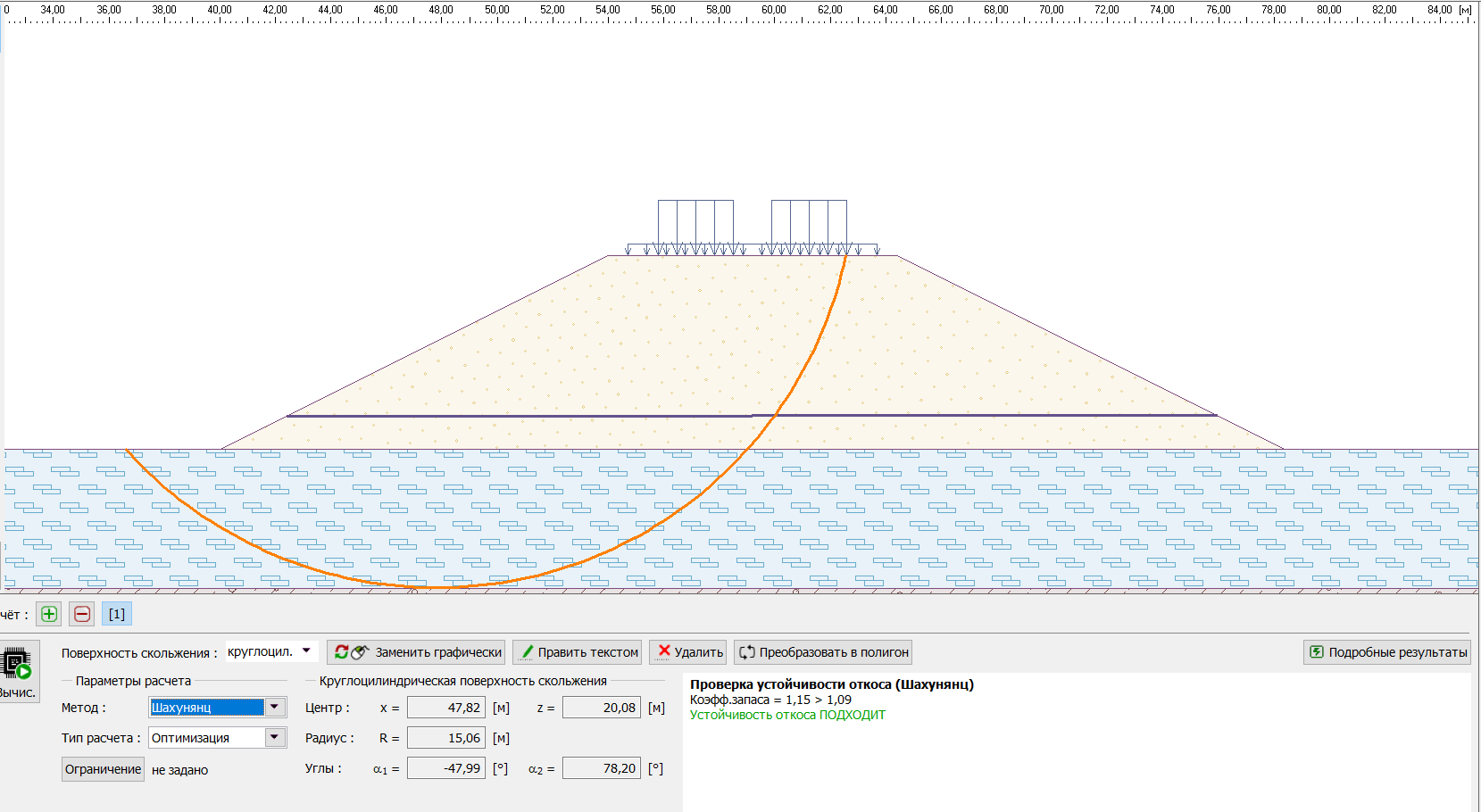Click the 'не задано' label
This screenshot has width=1481, height=812.
179,770
